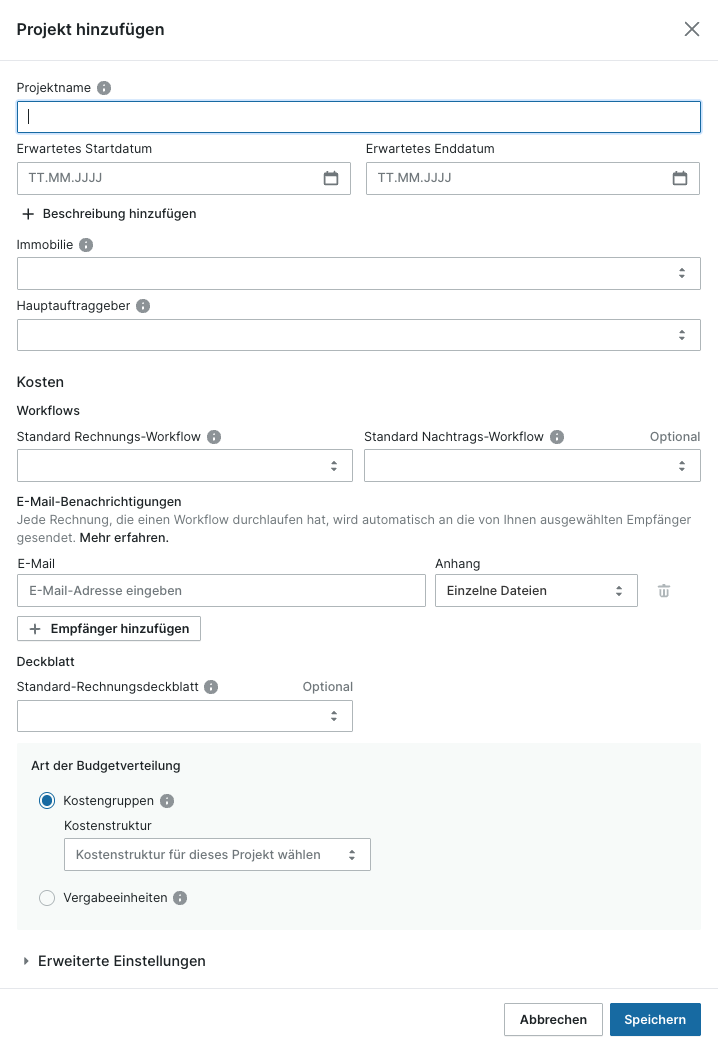The width and height of the screenshot is (718, 1049).
Task: Click the info icon beside Hauptauftraggeber
Action: point(143,306)
